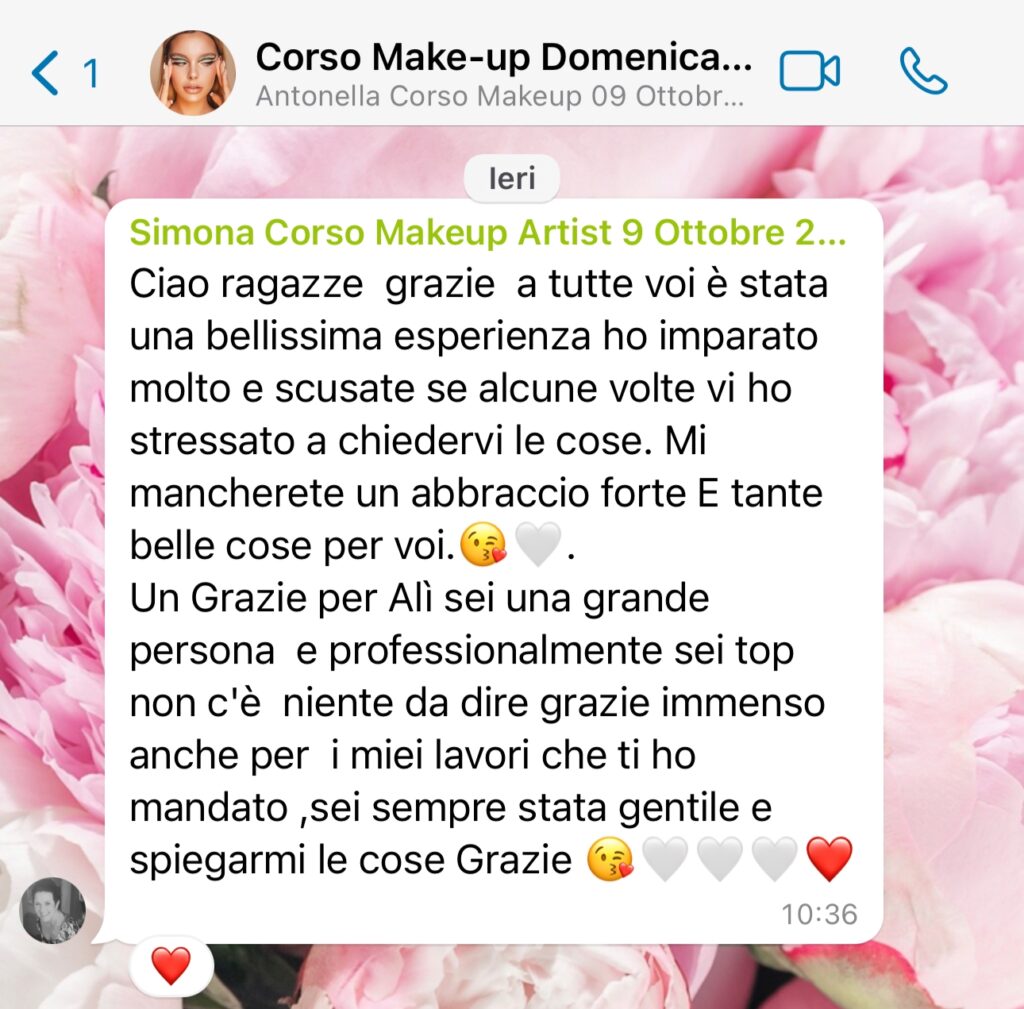Viewport: 1024px width, 1009px height.
Task: Tap the third white heart on last line
Action: (x=775, y=859)
